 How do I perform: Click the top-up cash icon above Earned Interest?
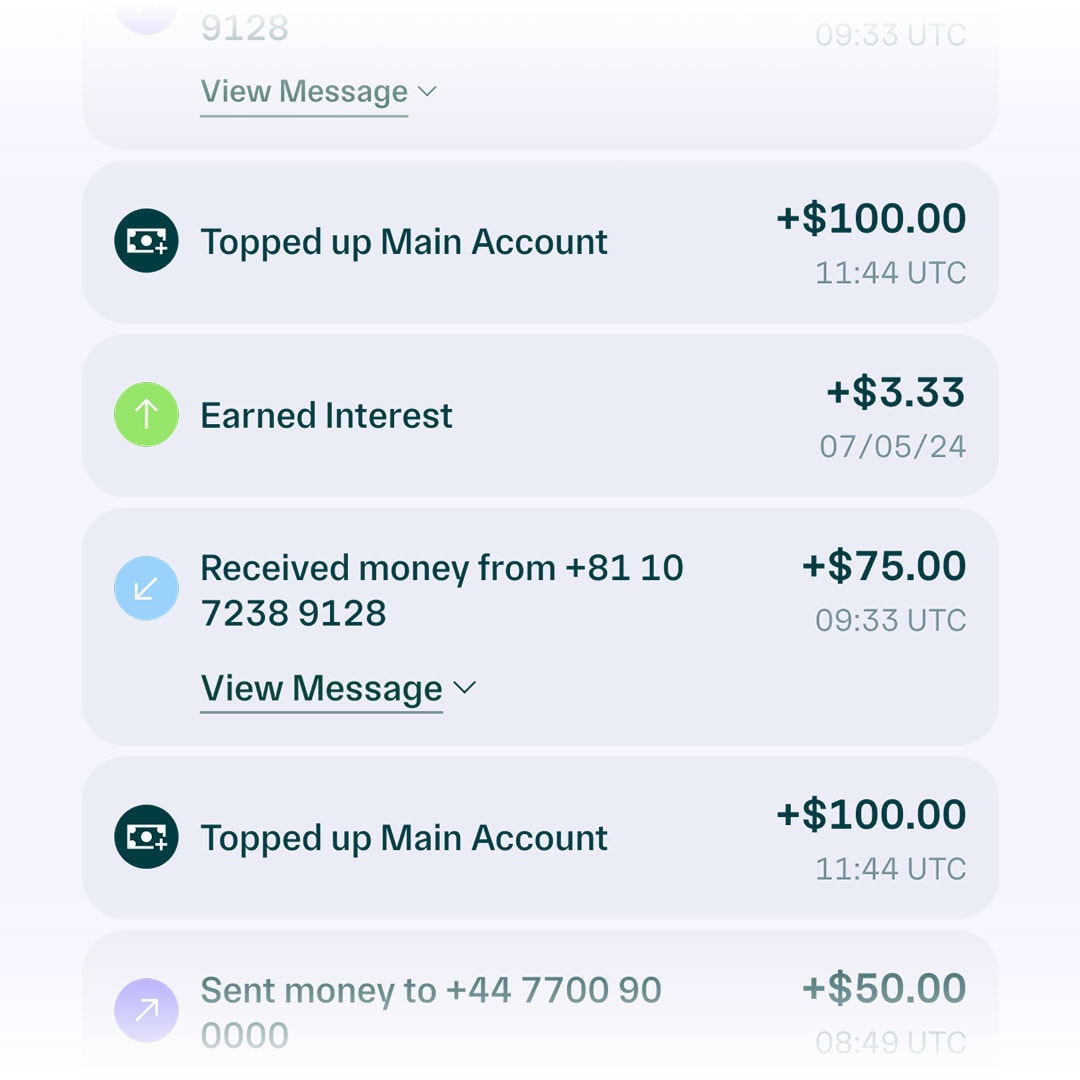146,241
